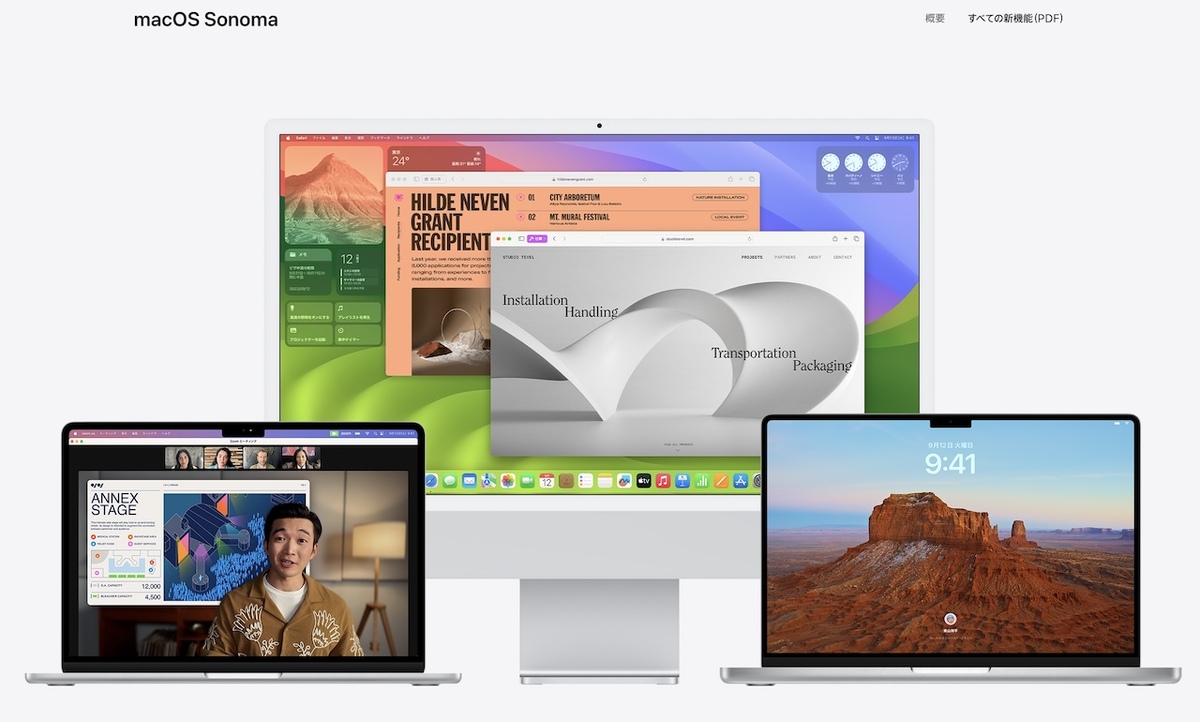Select PARTNERS in the Studio Tevel nav
1200x722 pixels.
tap(785, 257)
